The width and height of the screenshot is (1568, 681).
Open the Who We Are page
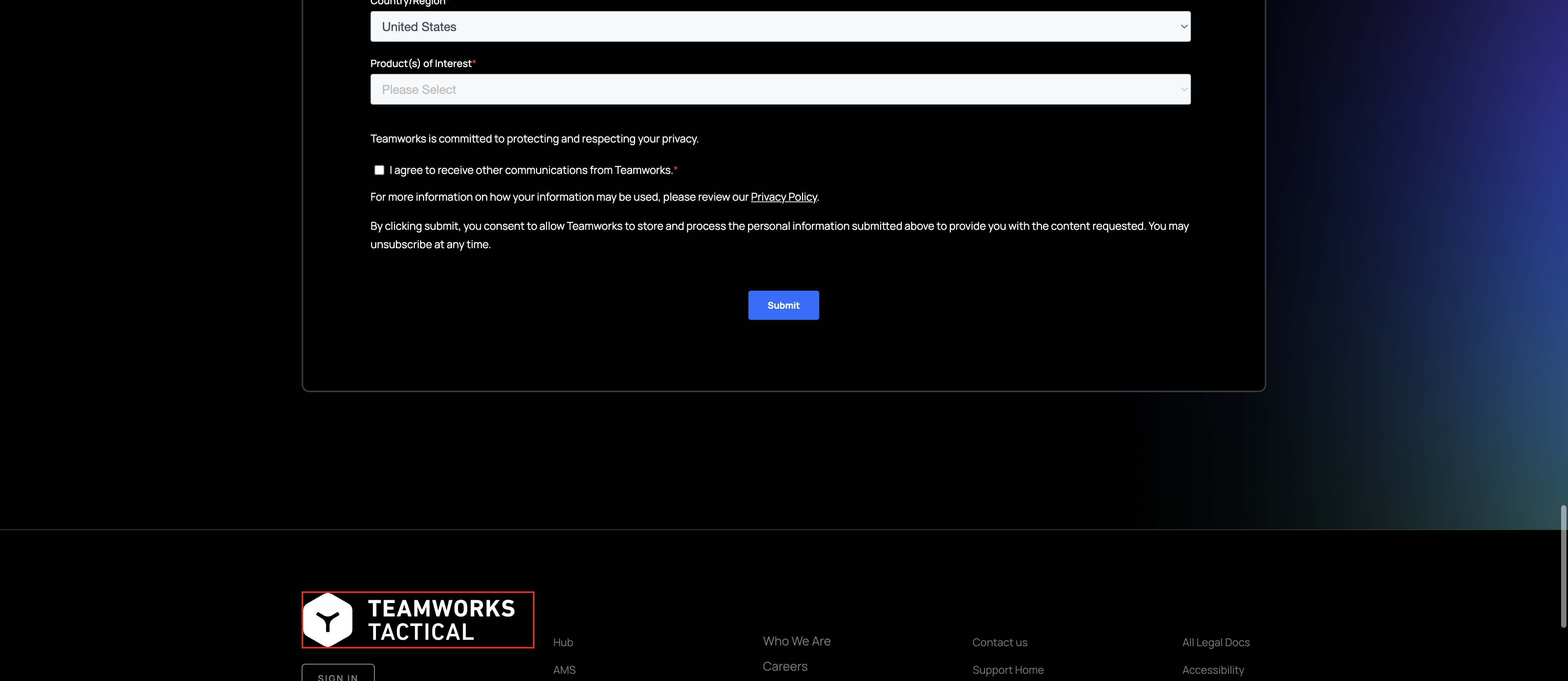(796, 641)
